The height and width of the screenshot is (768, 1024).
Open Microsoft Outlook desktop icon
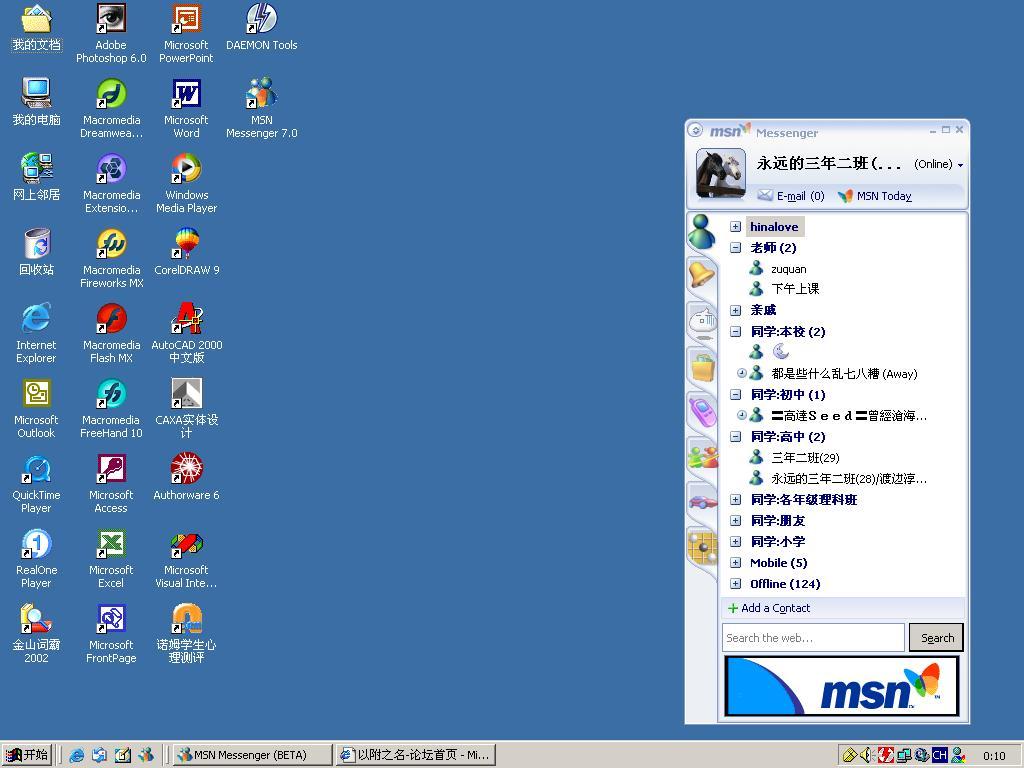pyautogui.click(x=36, y=409)
